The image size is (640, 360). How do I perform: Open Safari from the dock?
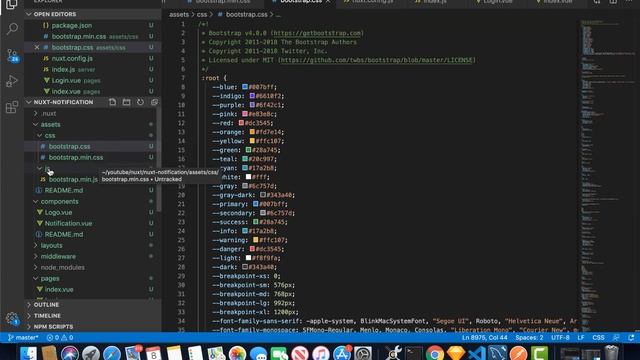(x=111, y=353)
